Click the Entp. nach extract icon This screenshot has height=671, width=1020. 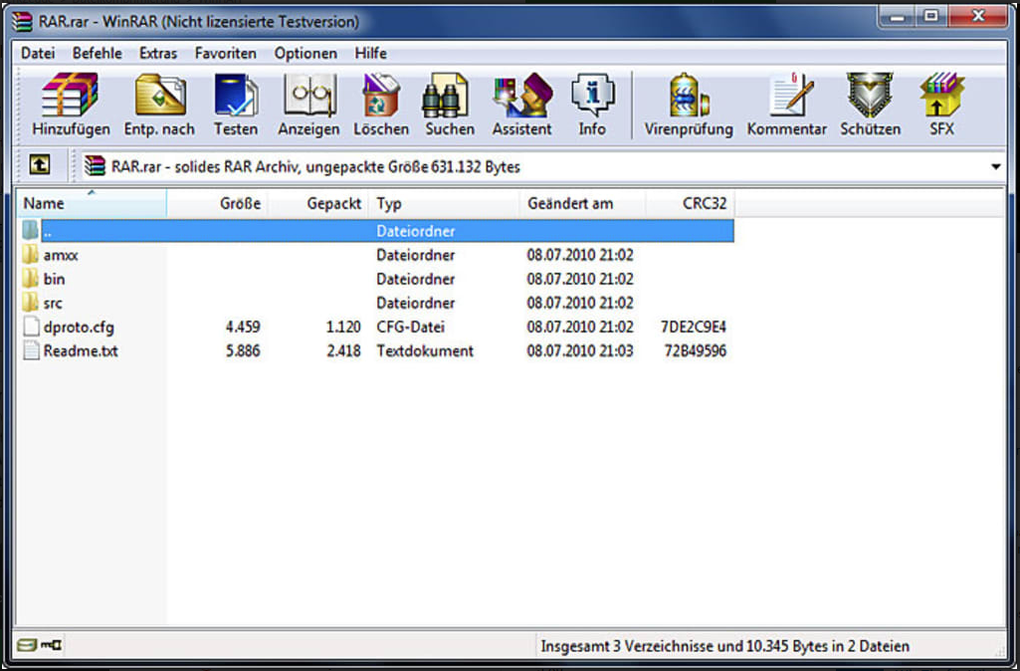tap(160, 95)
